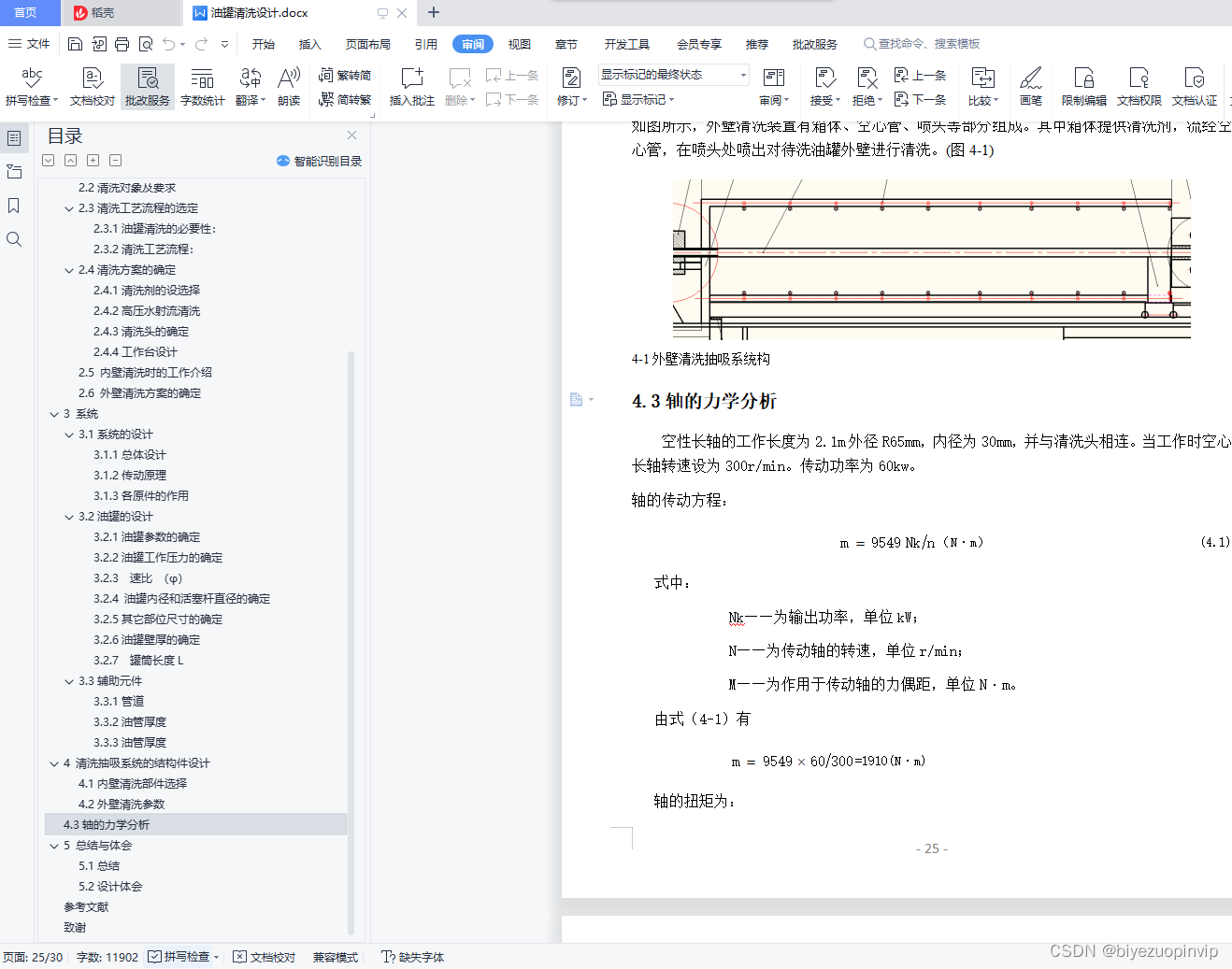Switch to the 开始 ribbon tab
Screen dimensions: 1232x969
tap(263, 44)
